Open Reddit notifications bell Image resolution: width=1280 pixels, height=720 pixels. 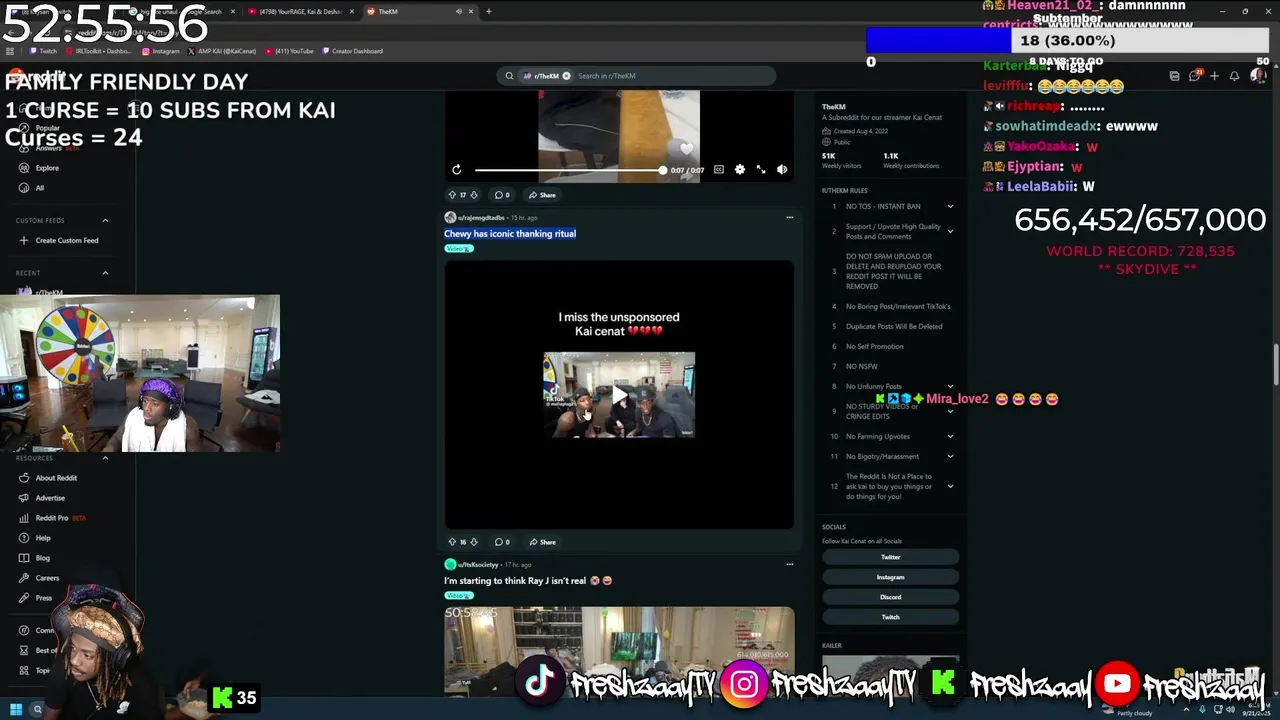(1234, 76)
